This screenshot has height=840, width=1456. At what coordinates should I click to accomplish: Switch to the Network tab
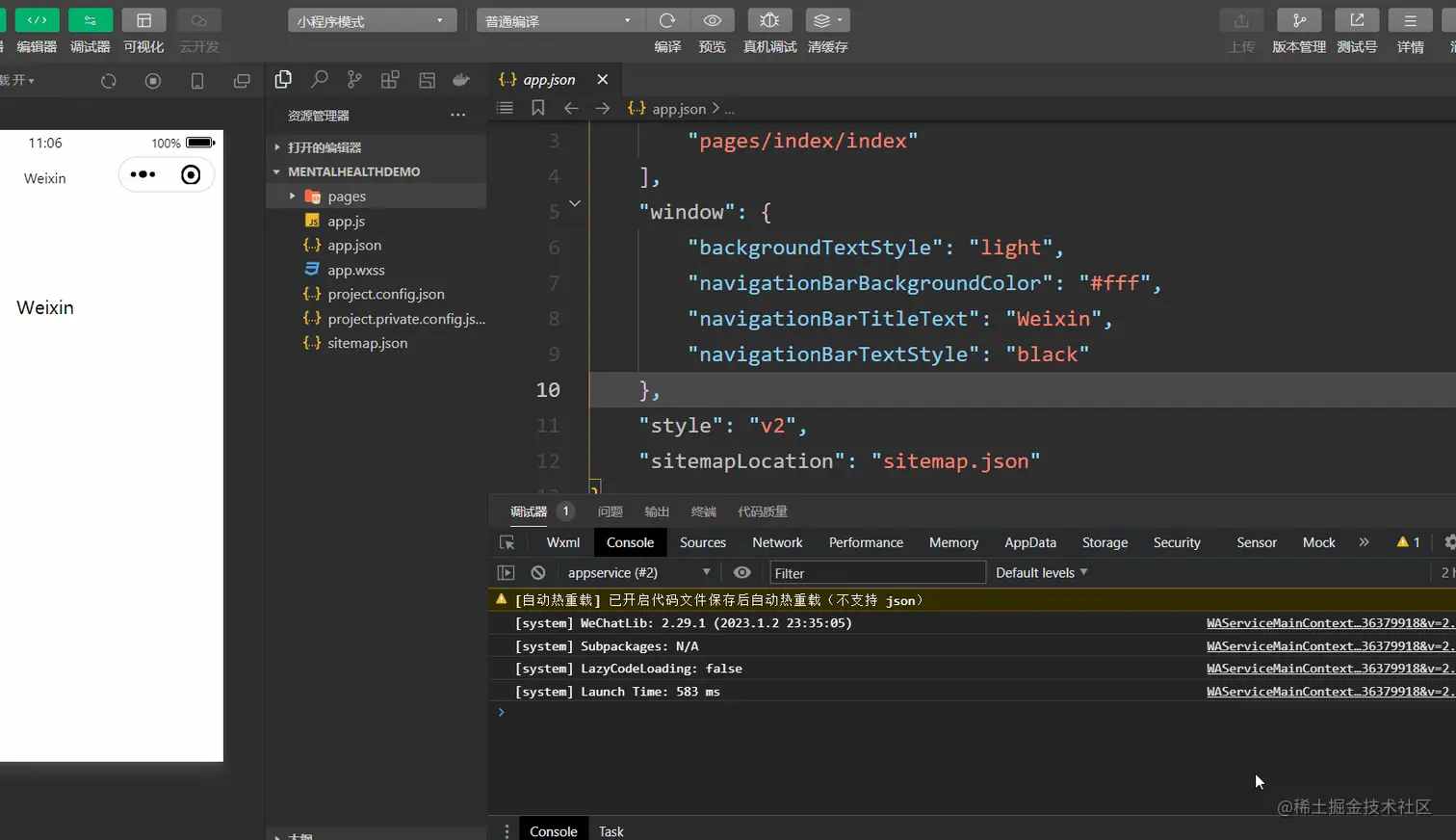(777, 542)
